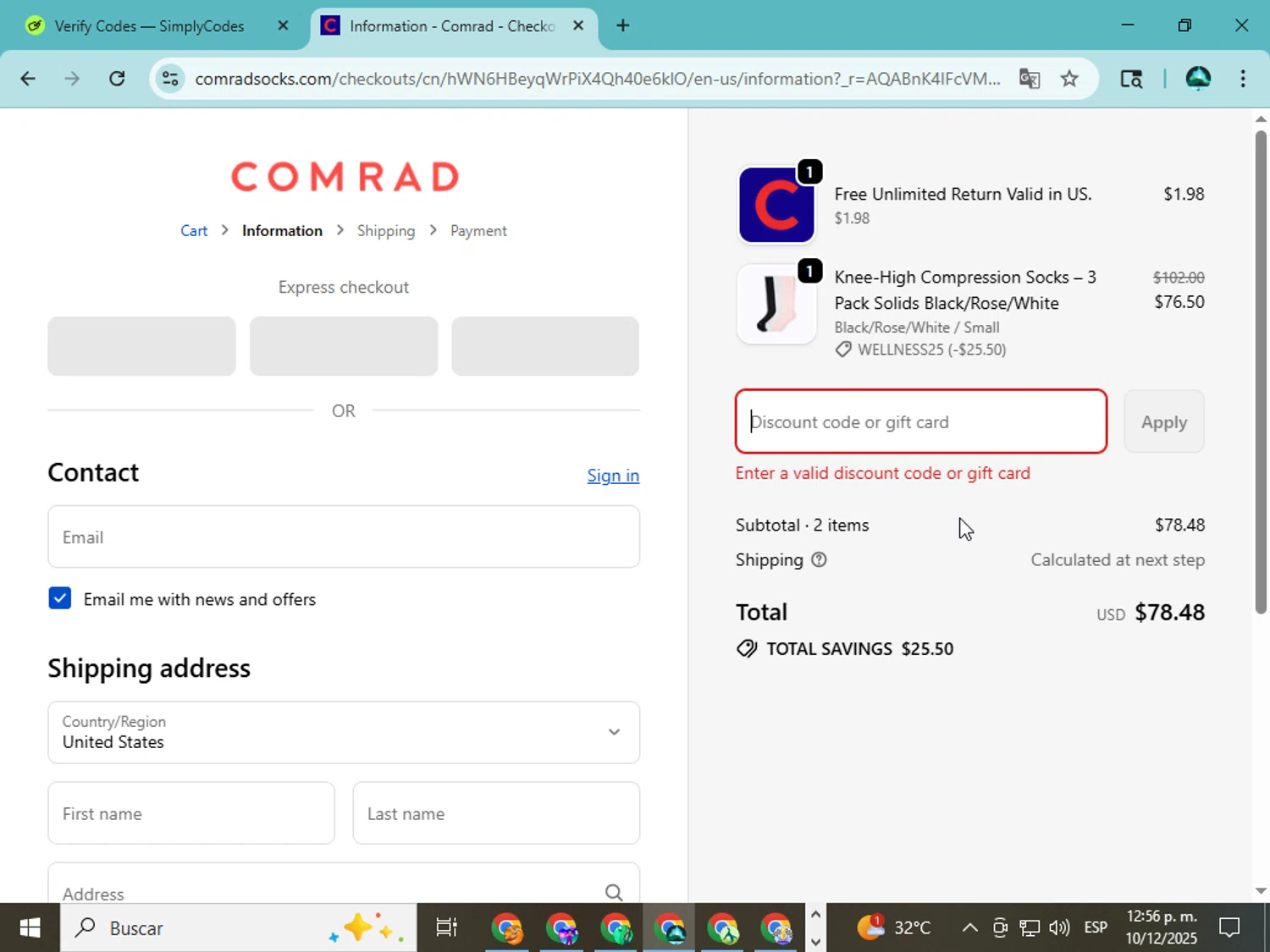
Task: Open the volume speaker tray icon
Action: [1059, 928]
